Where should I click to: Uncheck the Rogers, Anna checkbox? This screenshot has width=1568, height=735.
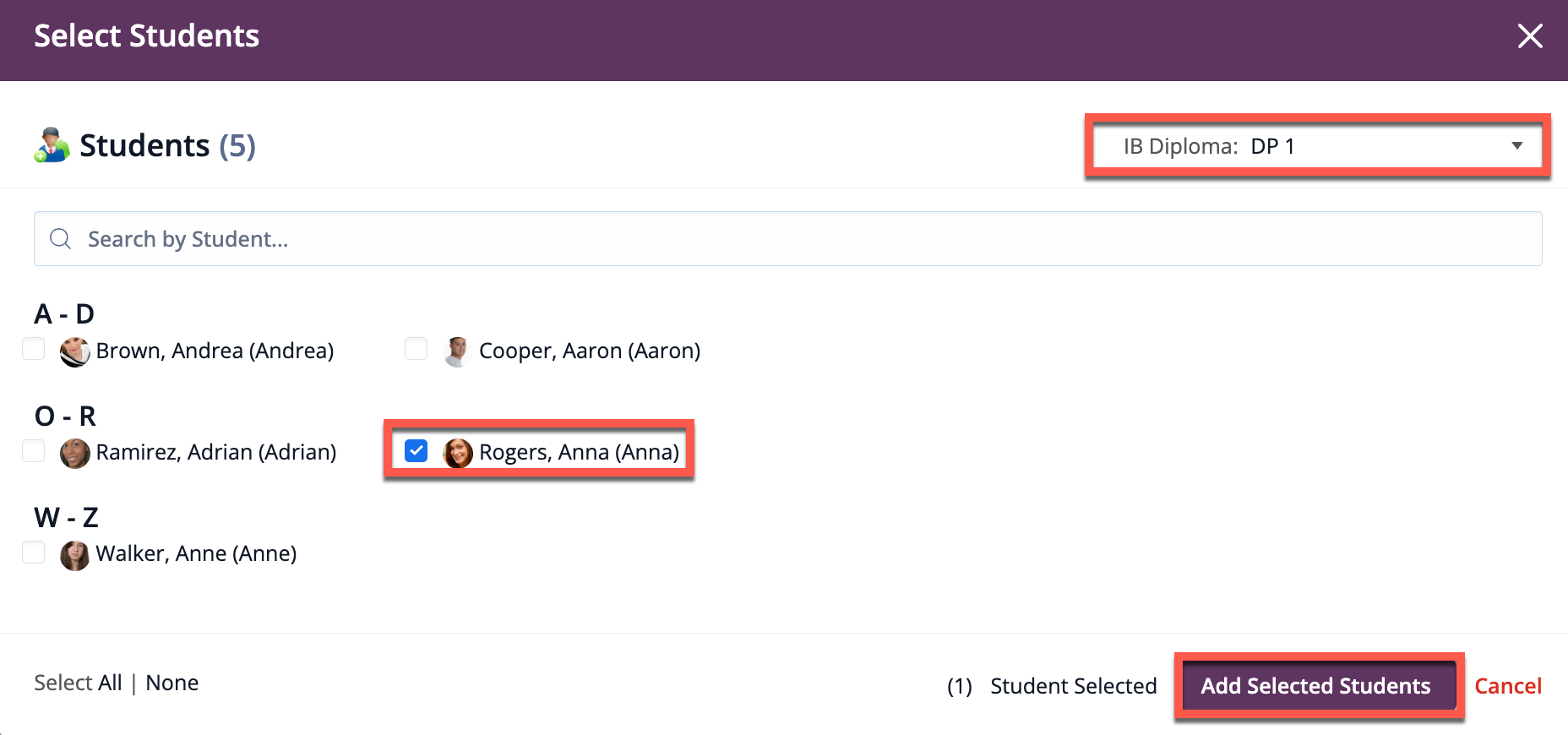pos(416,451)
